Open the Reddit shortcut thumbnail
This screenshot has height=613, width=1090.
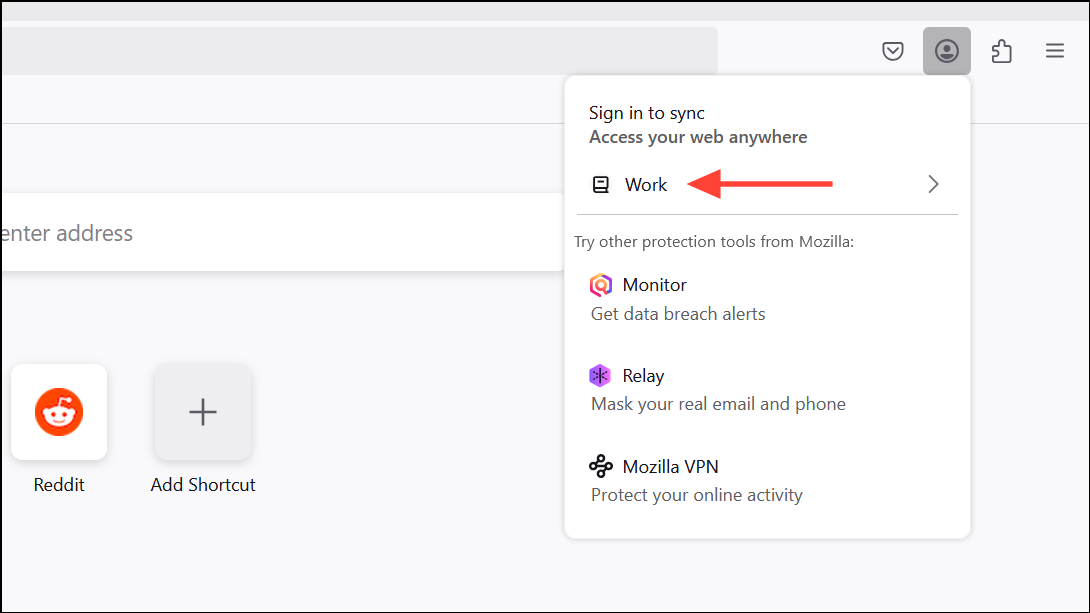[x=58, y=411]
